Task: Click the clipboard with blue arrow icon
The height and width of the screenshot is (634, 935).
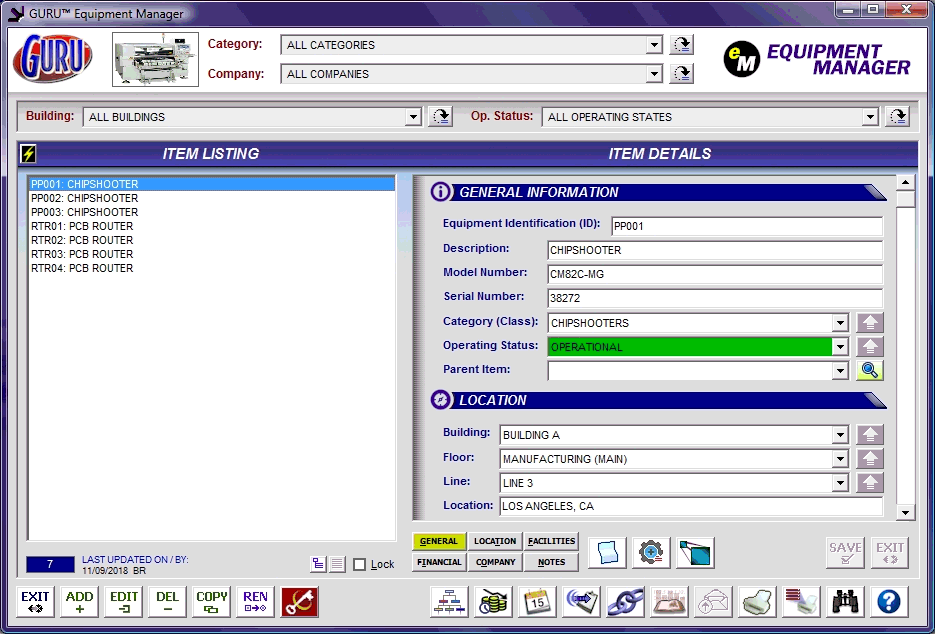Action: 581,602
